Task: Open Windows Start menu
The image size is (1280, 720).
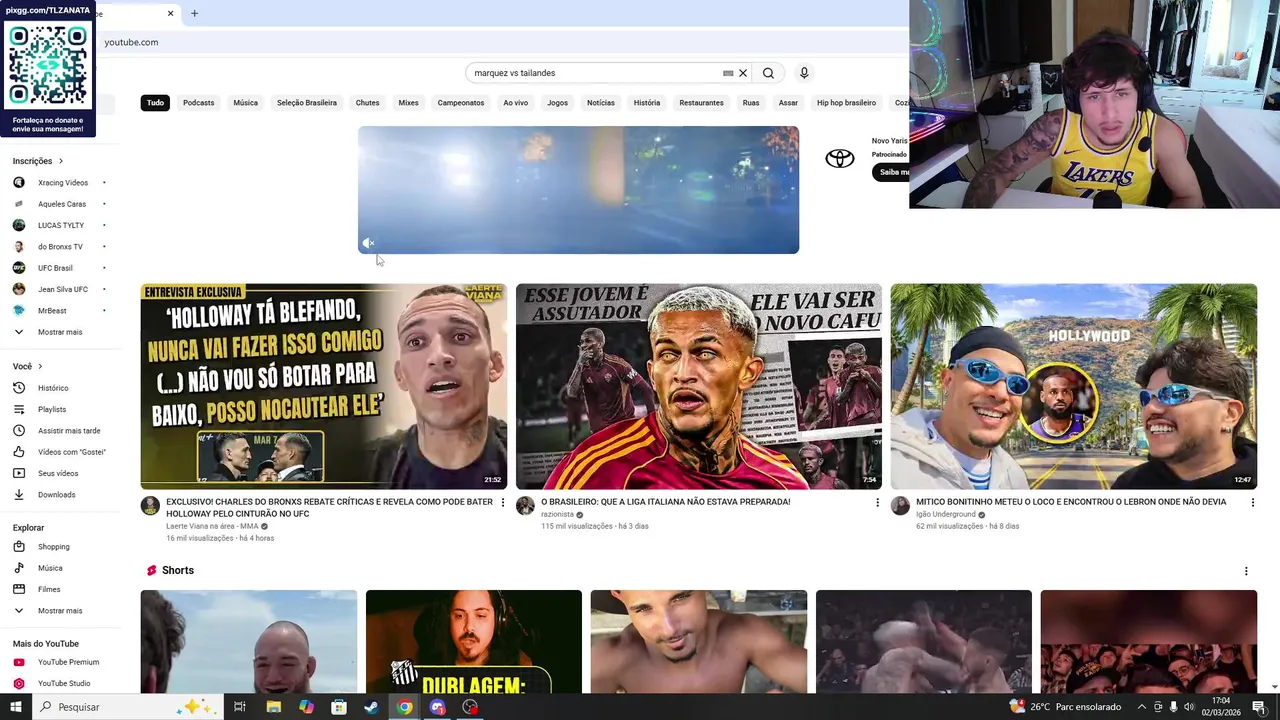Action: coord(16,707)
